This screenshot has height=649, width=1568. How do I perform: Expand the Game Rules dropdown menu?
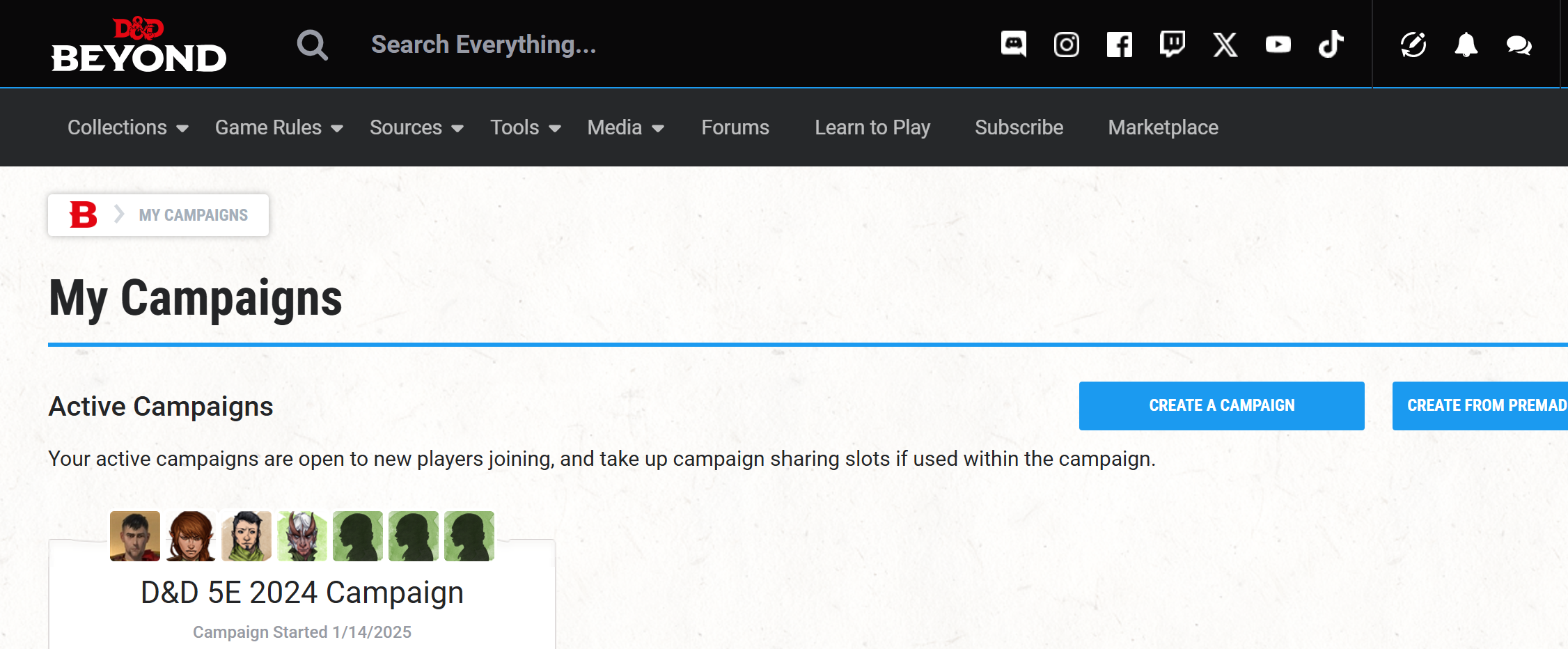279,127
